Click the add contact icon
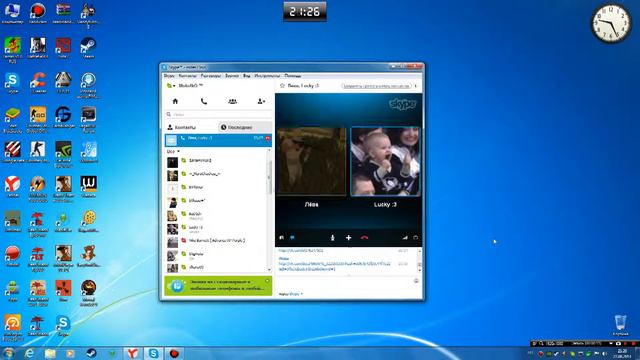640x360 pixels. [x=261, y=101]
